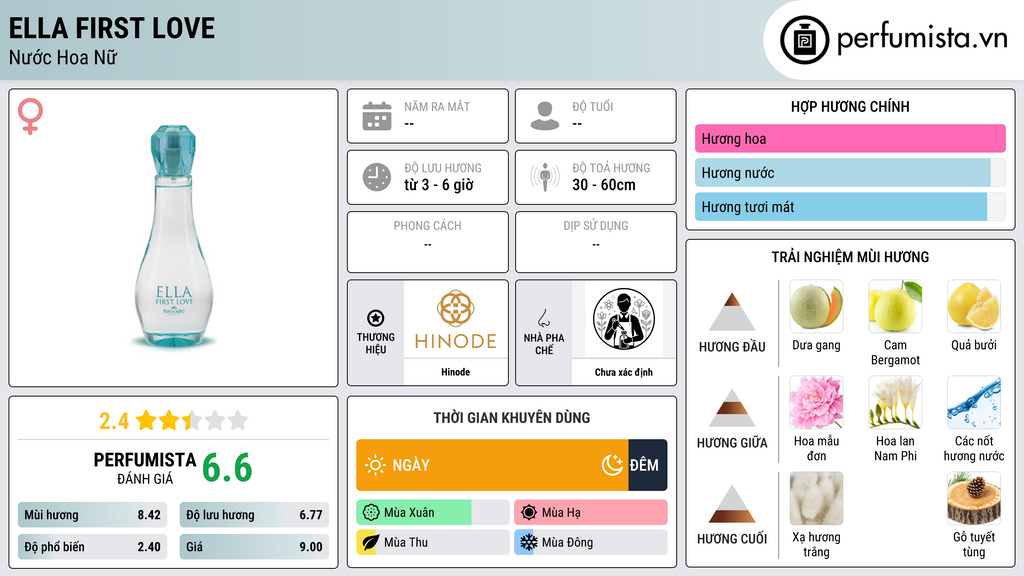Click the calendar icon beside Năm ra mắt
Viewport: 1024px width, 576px height.
click(377, 116)
